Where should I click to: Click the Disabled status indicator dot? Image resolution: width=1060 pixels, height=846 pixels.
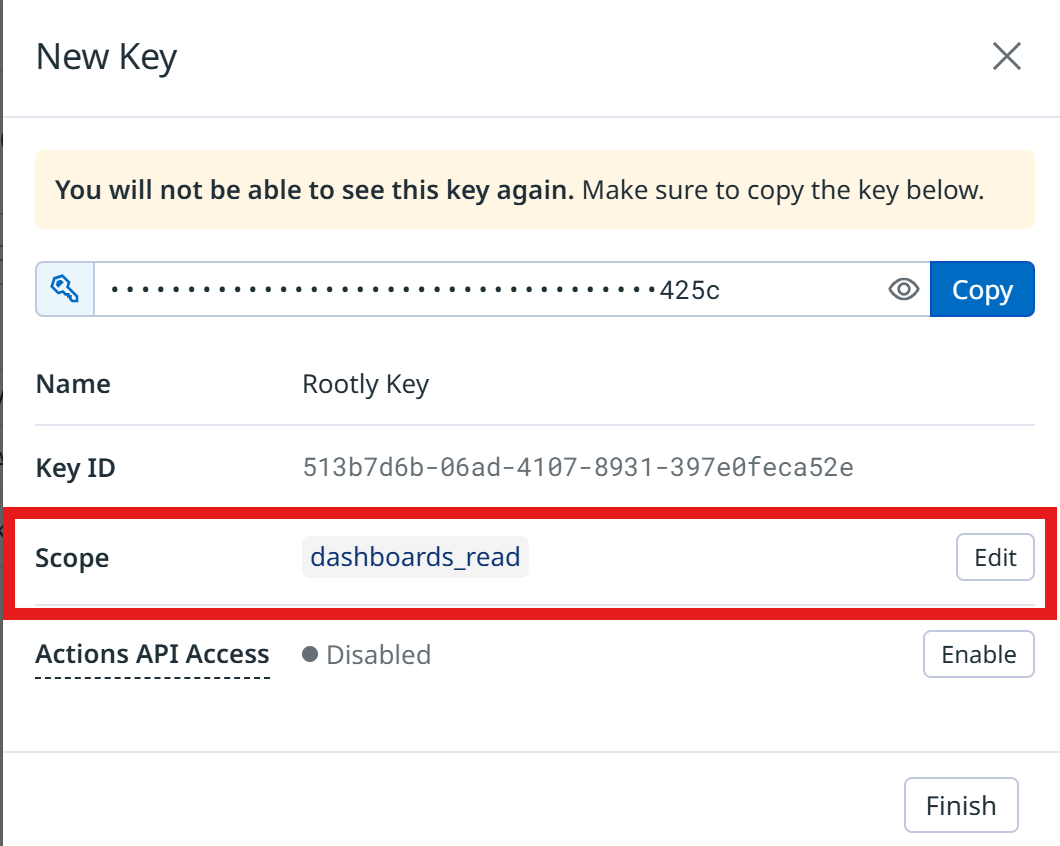[313, 654]
